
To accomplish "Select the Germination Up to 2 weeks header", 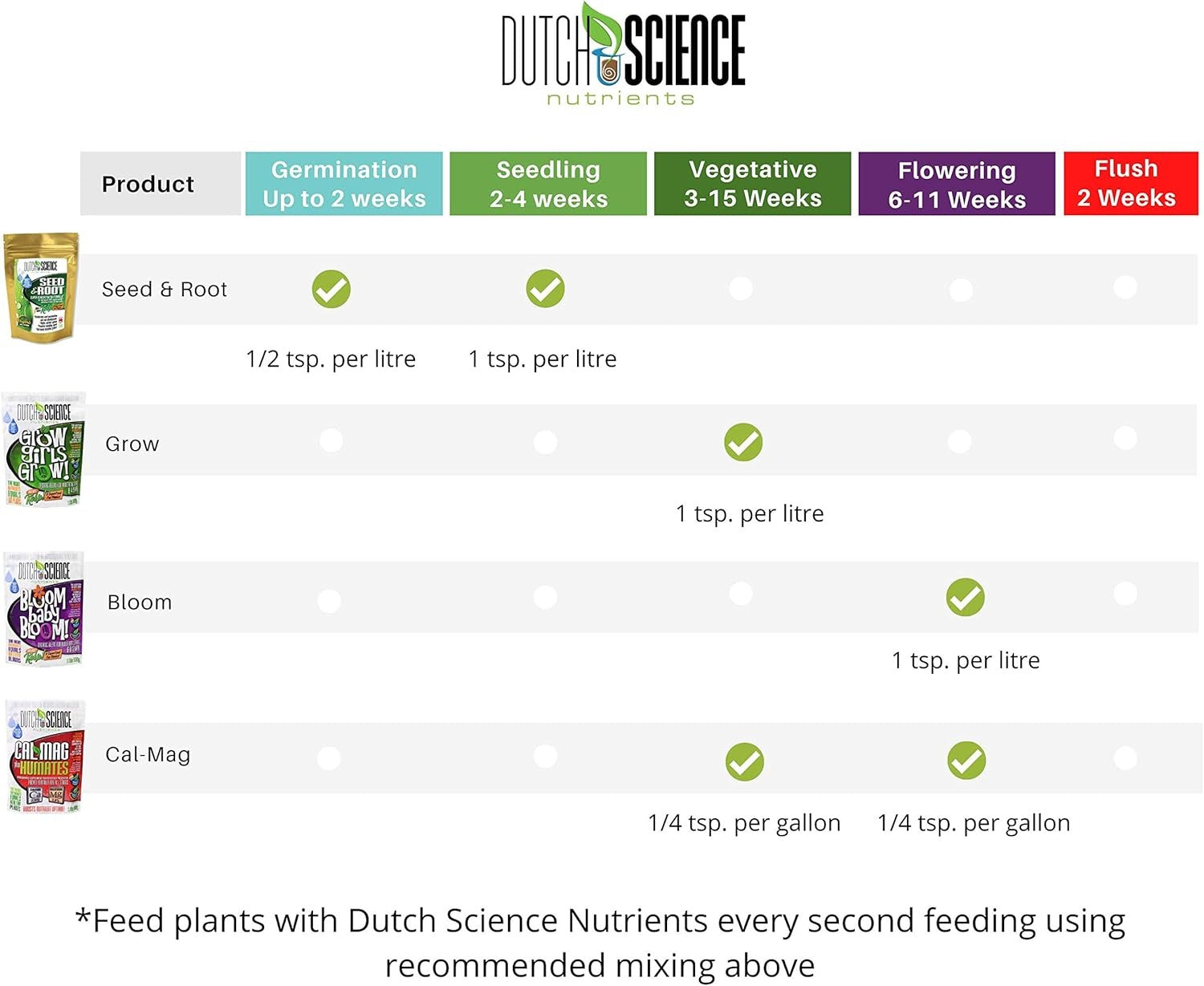I will pyautogui.click(x=344, y=184).
